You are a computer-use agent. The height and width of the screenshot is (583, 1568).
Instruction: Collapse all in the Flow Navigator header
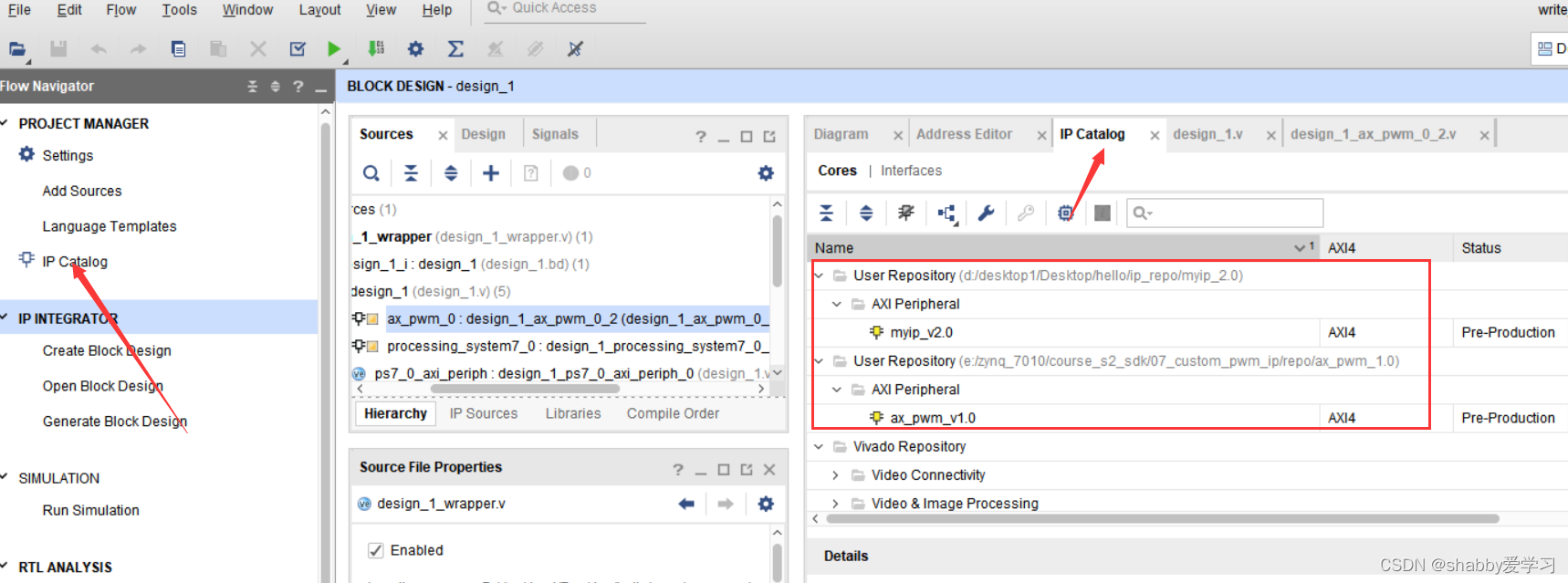pos(253,87)
